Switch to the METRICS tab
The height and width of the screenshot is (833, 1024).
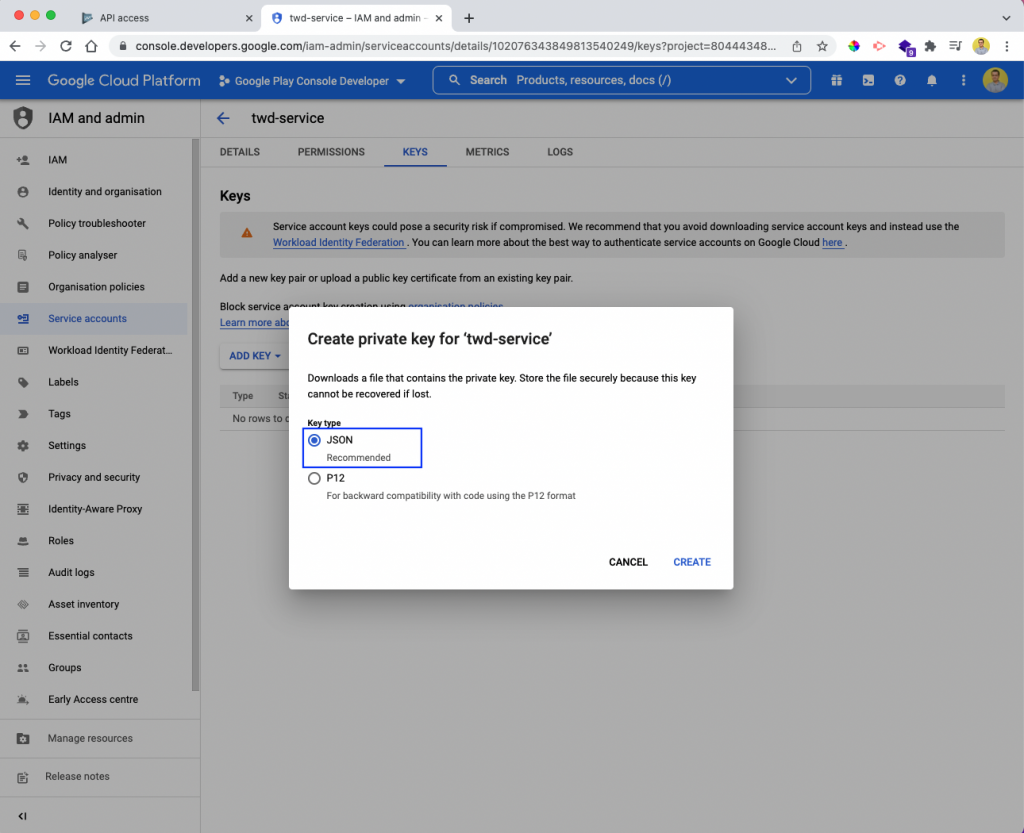[x=487, y=152]
